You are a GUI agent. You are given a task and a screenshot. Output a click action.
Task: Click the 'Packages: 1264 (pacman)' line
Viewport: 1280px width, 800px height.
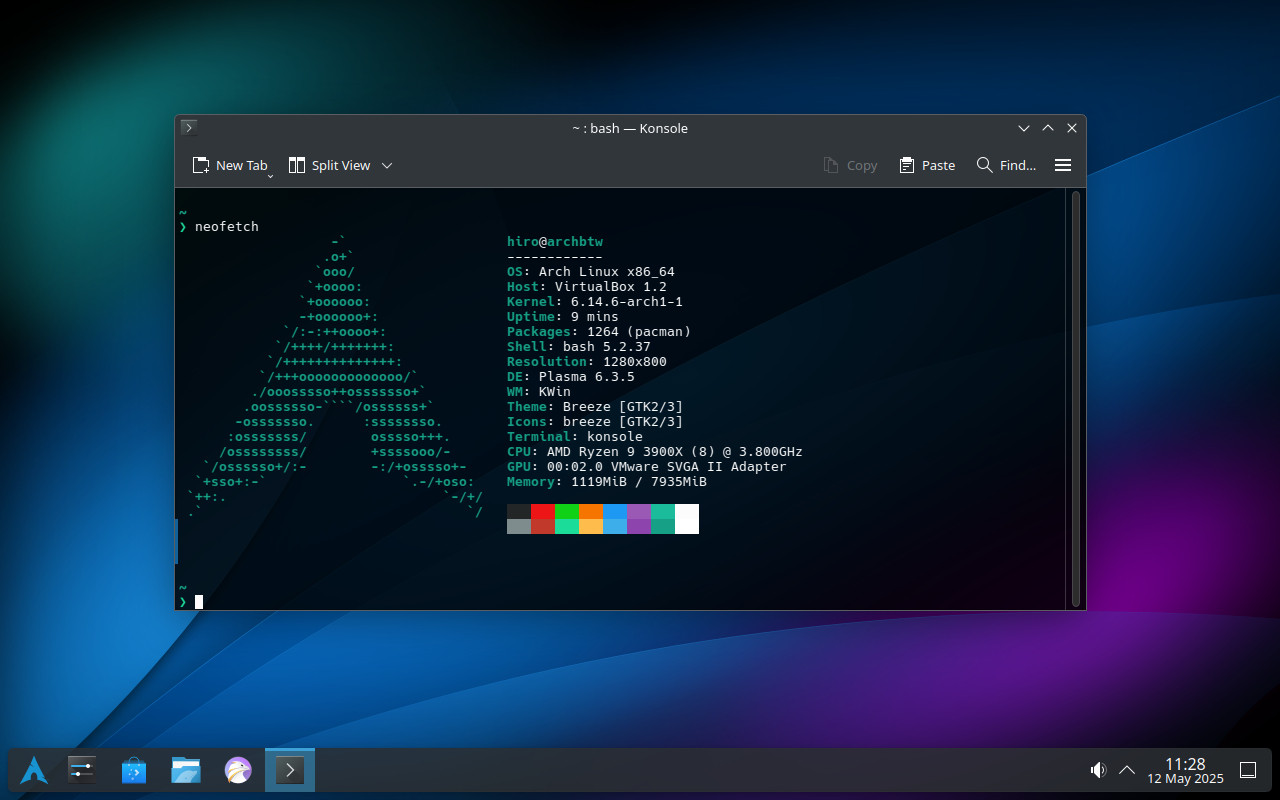599,332
